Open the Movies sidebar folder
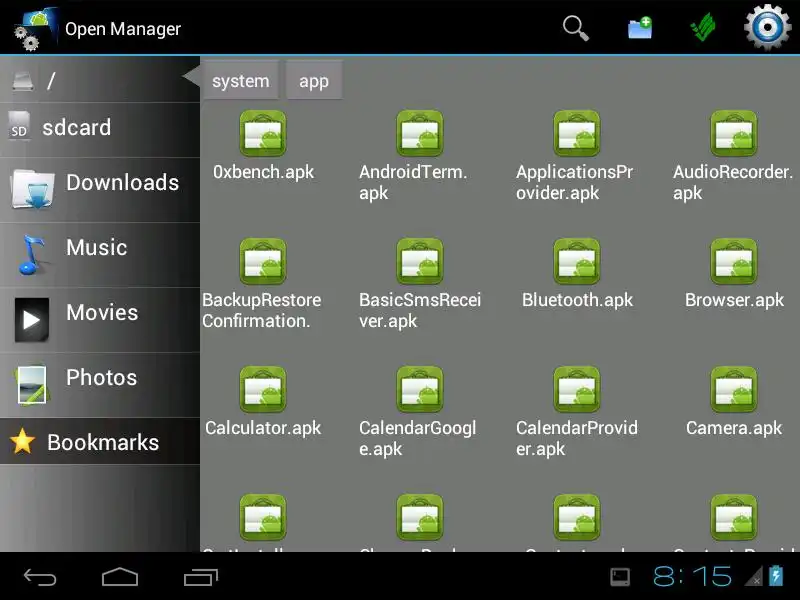 pos(100,320)
